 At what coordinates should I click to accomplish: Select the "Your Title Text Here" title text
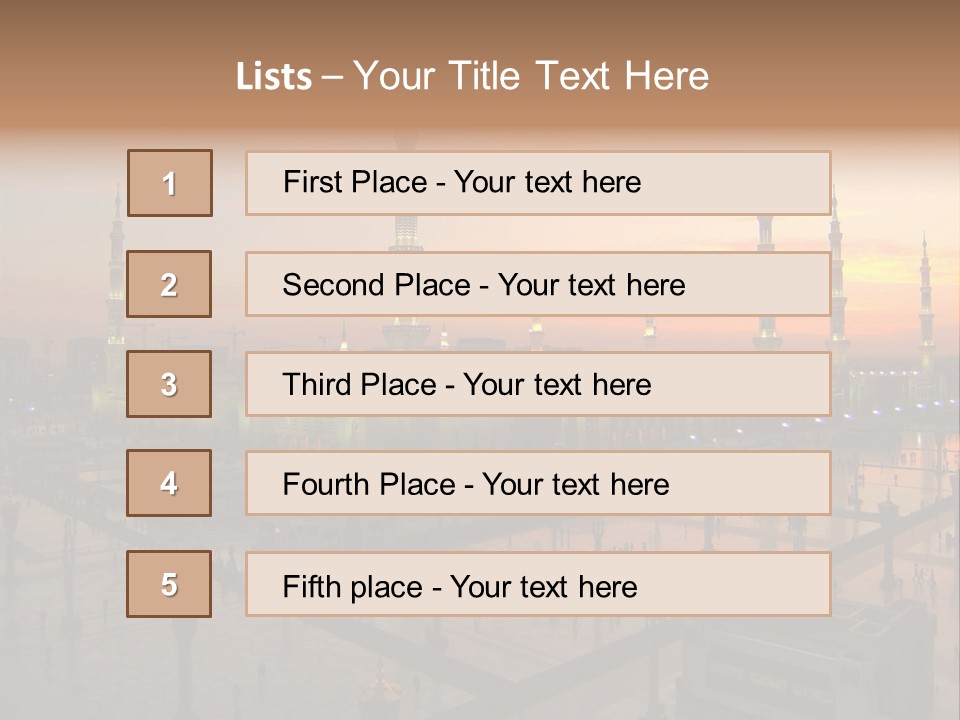pos(531,76)
